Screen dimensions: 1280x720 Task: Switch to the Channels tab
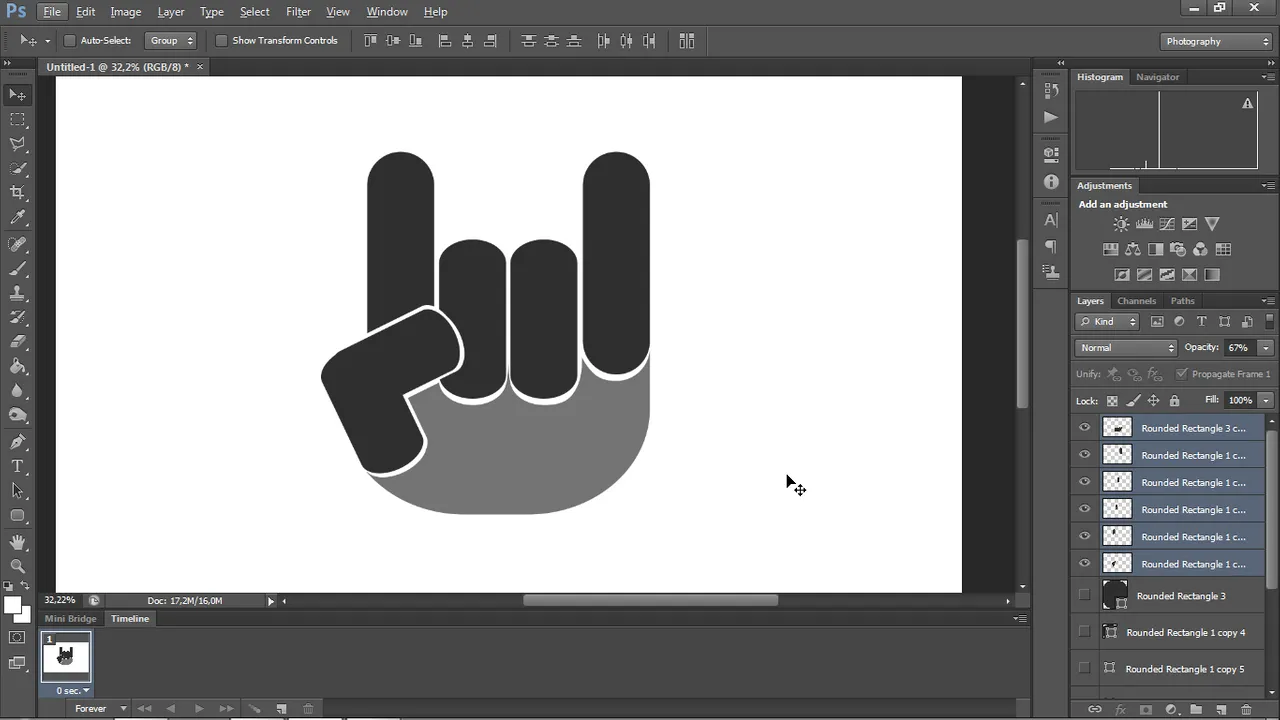(x=1136, y=301)
